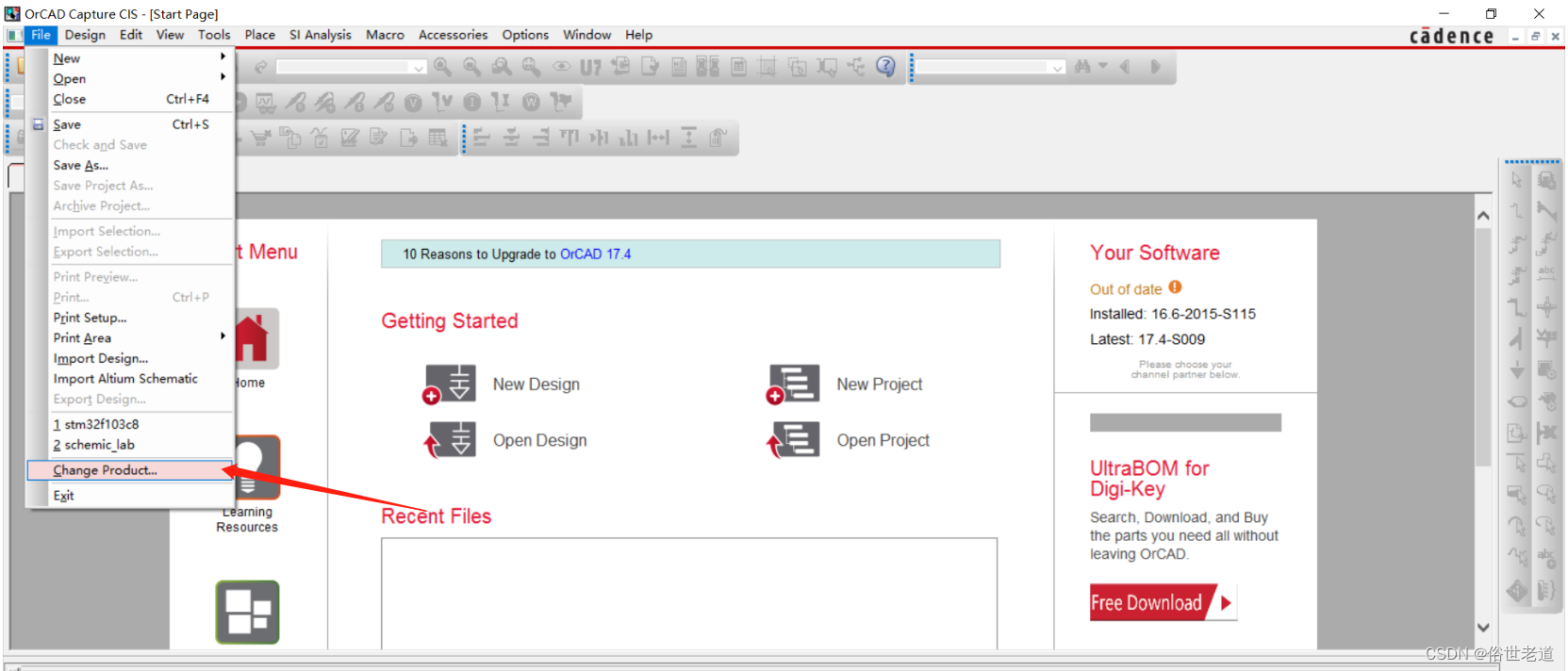
Task: Expand the Print Area submenu arrow
Action: [223, 336]
